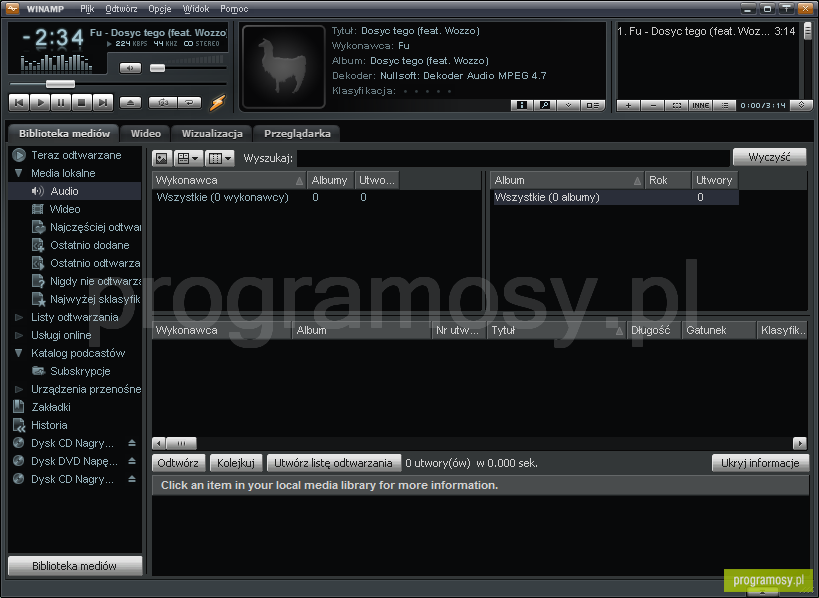
Task: Clear search with the Wyczyść button
Action: tap(769, 157)
